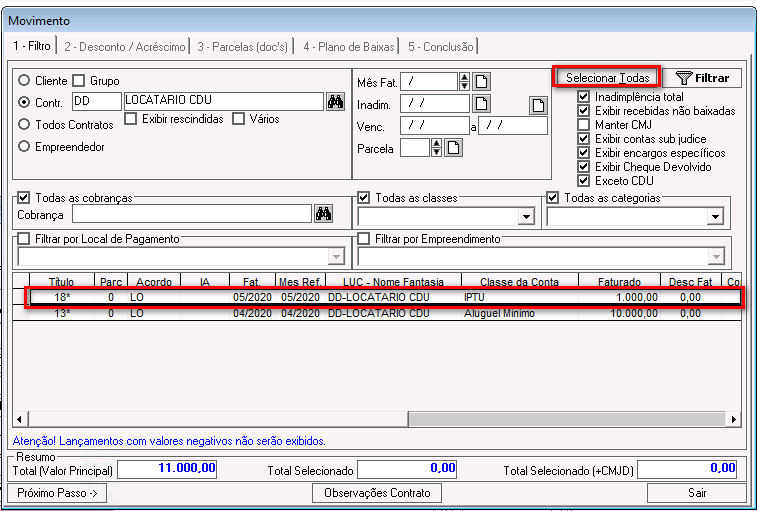Open the classes dropdown
The image size is (757, 511).
(x=526, y=217)
